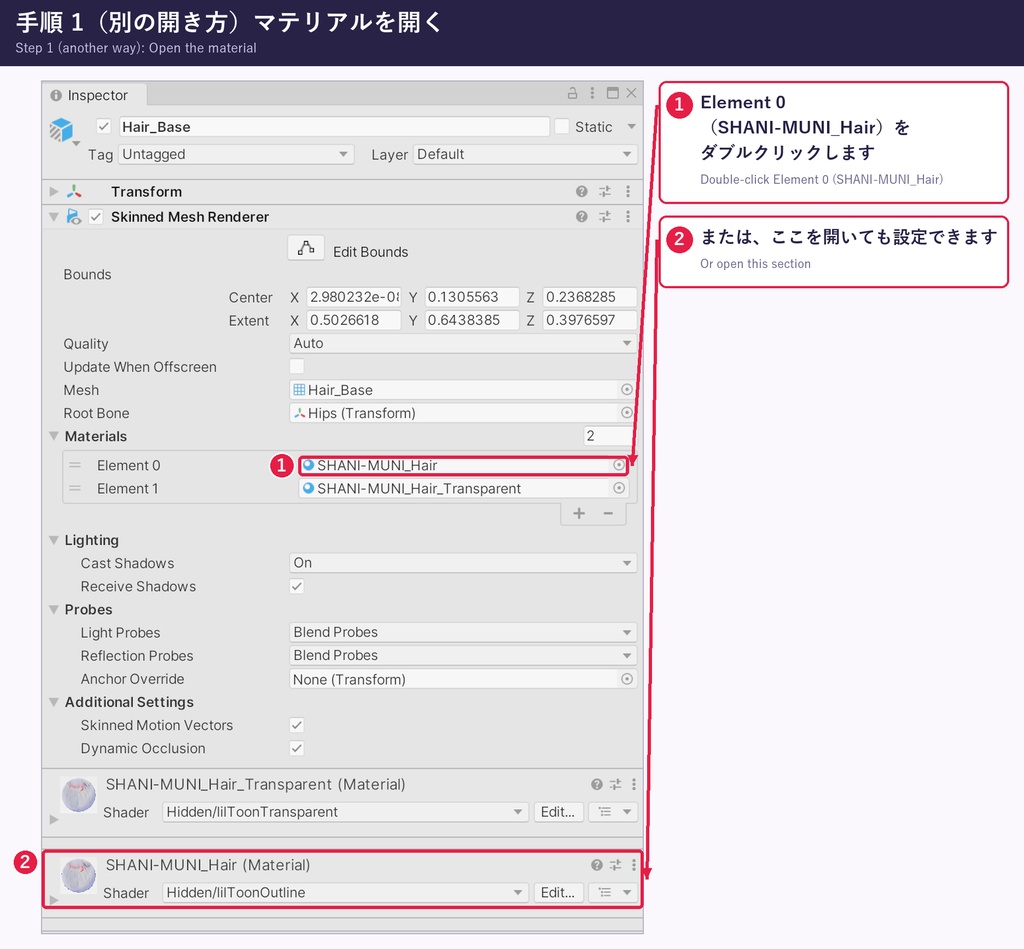The image size is (1024, 949).
Task: Open help for SHANI-MUNI_Hair (Material)
Action: point(596,865)
